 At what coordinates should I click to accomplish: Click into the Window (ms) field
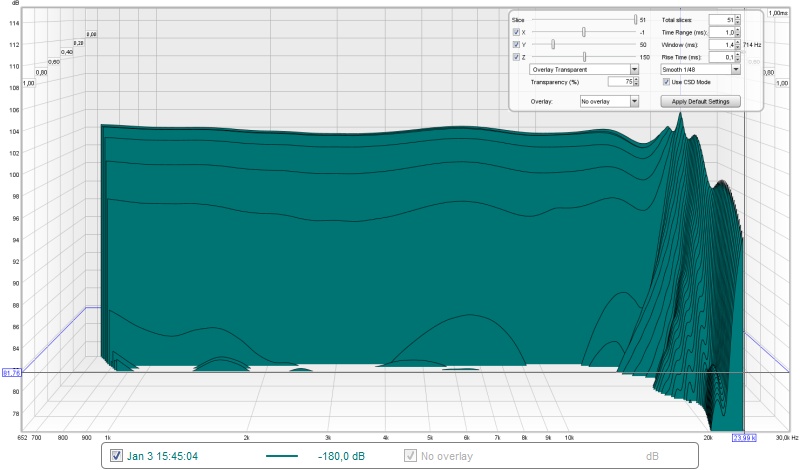click(721, 45)
